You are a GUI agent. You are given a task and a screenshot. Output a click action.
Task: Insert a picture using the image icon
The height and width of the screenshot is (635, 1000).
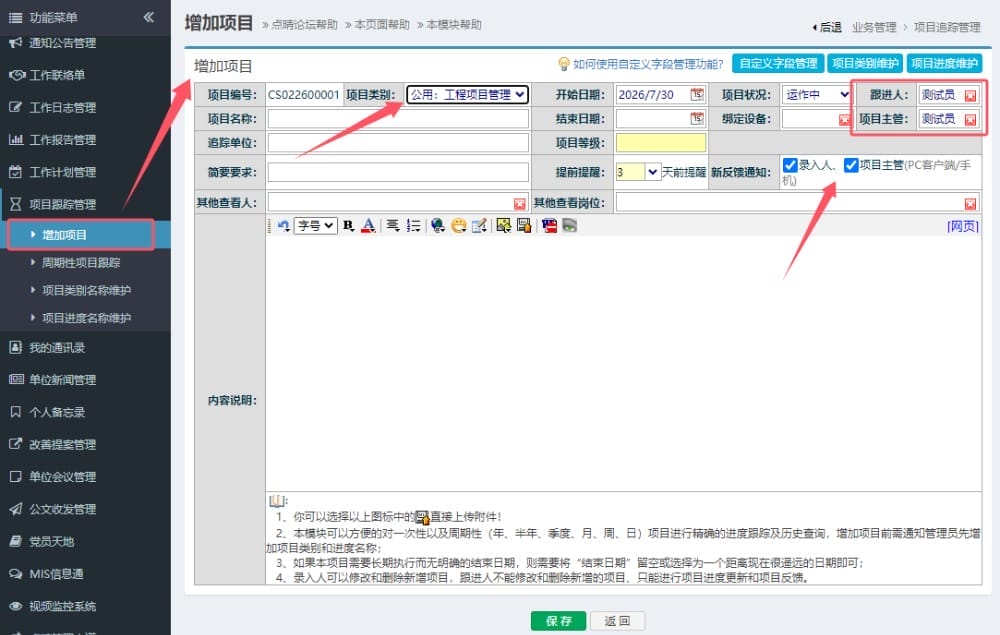click(x=504, y=225)
